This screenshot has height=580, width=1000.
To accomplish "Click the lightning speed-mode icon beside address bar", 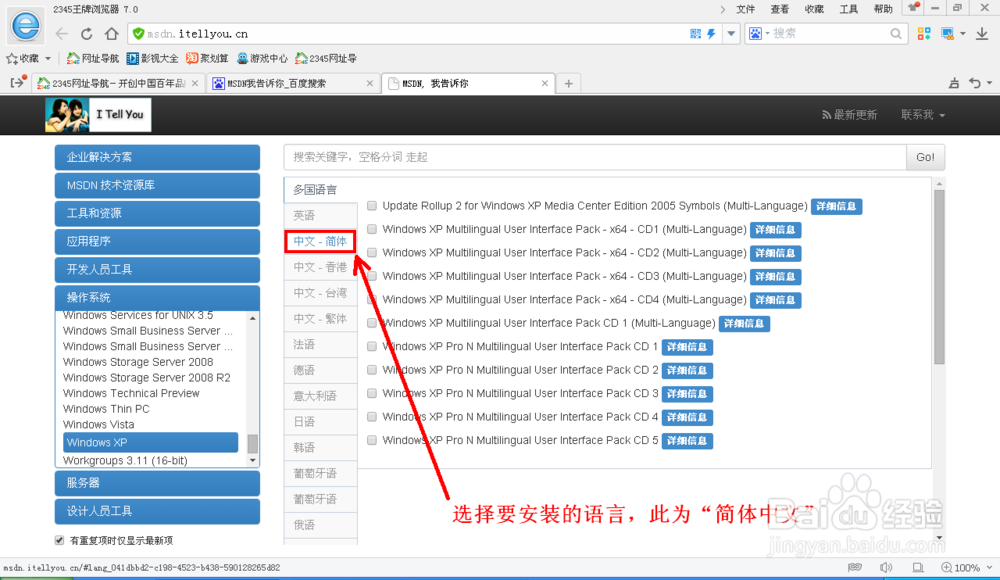I will tap(712, 33).
